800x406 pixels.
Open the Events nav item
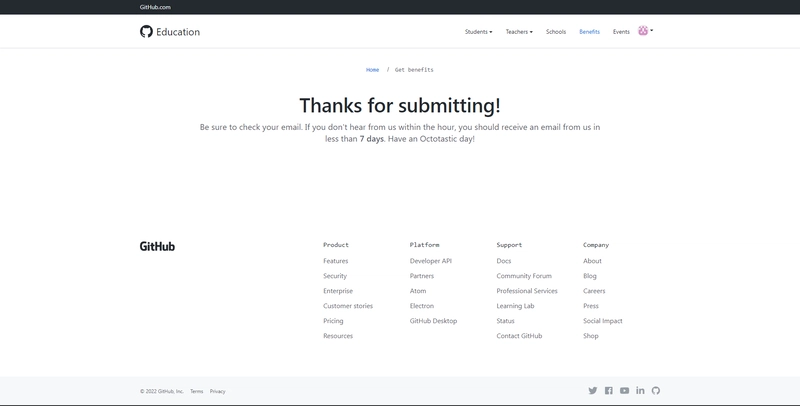621,32
